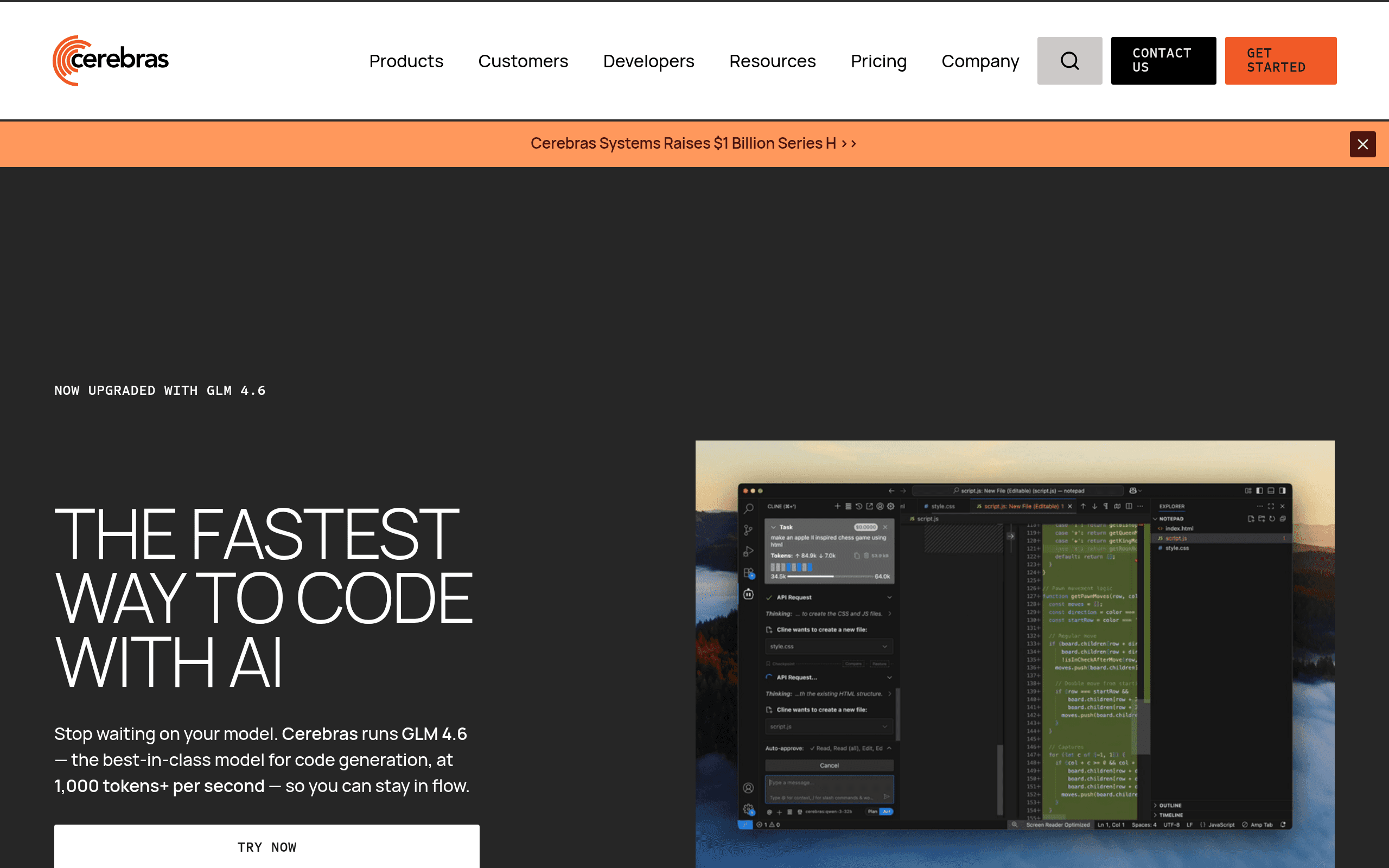1389x868 pixels.
Task: Open the Series H funding announcement link
Action: click(x=693, y=144)
